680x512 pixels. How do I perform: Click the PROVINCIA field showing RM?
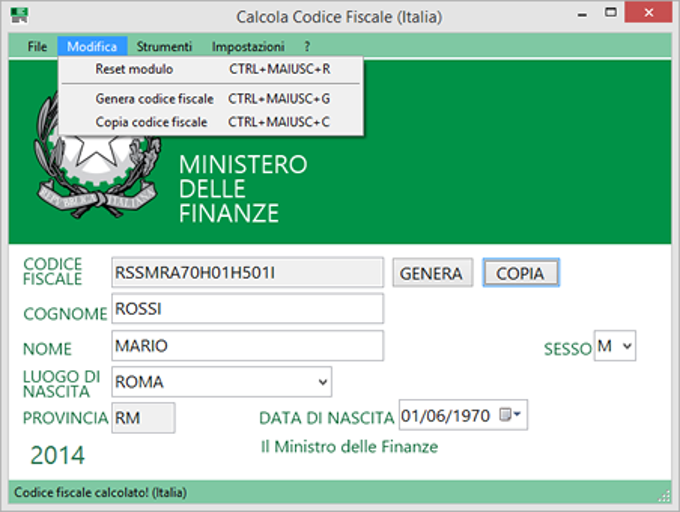[144, 418]
